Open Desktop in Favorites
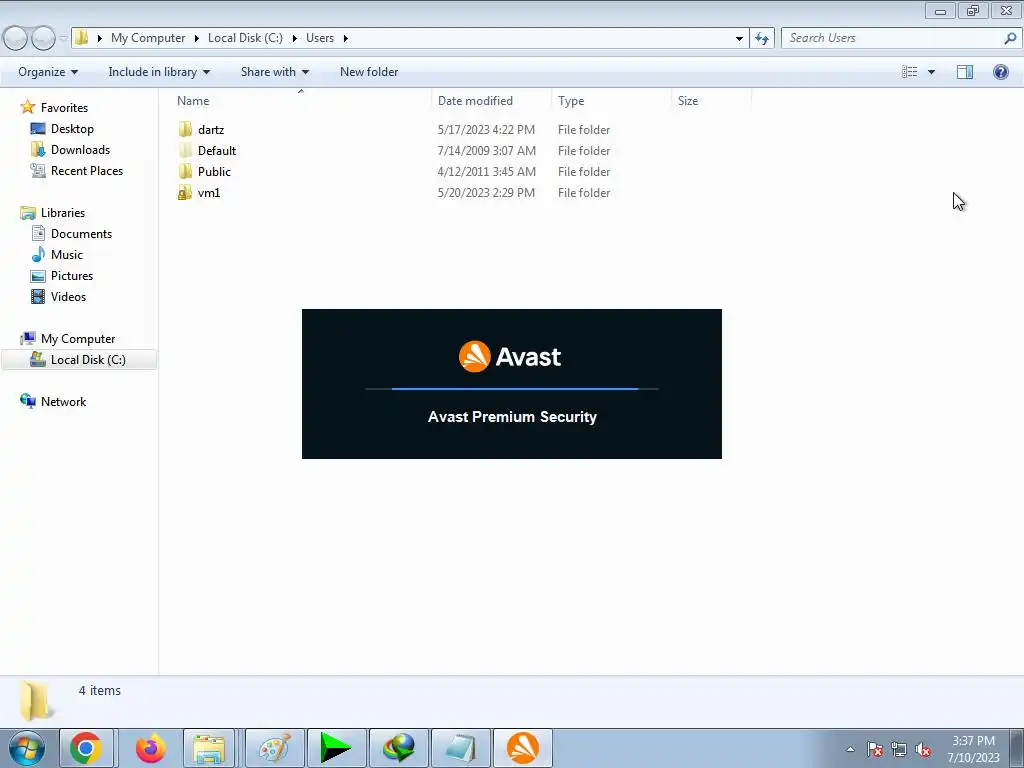The image size is (1024, 768). [x=72, y=129]
